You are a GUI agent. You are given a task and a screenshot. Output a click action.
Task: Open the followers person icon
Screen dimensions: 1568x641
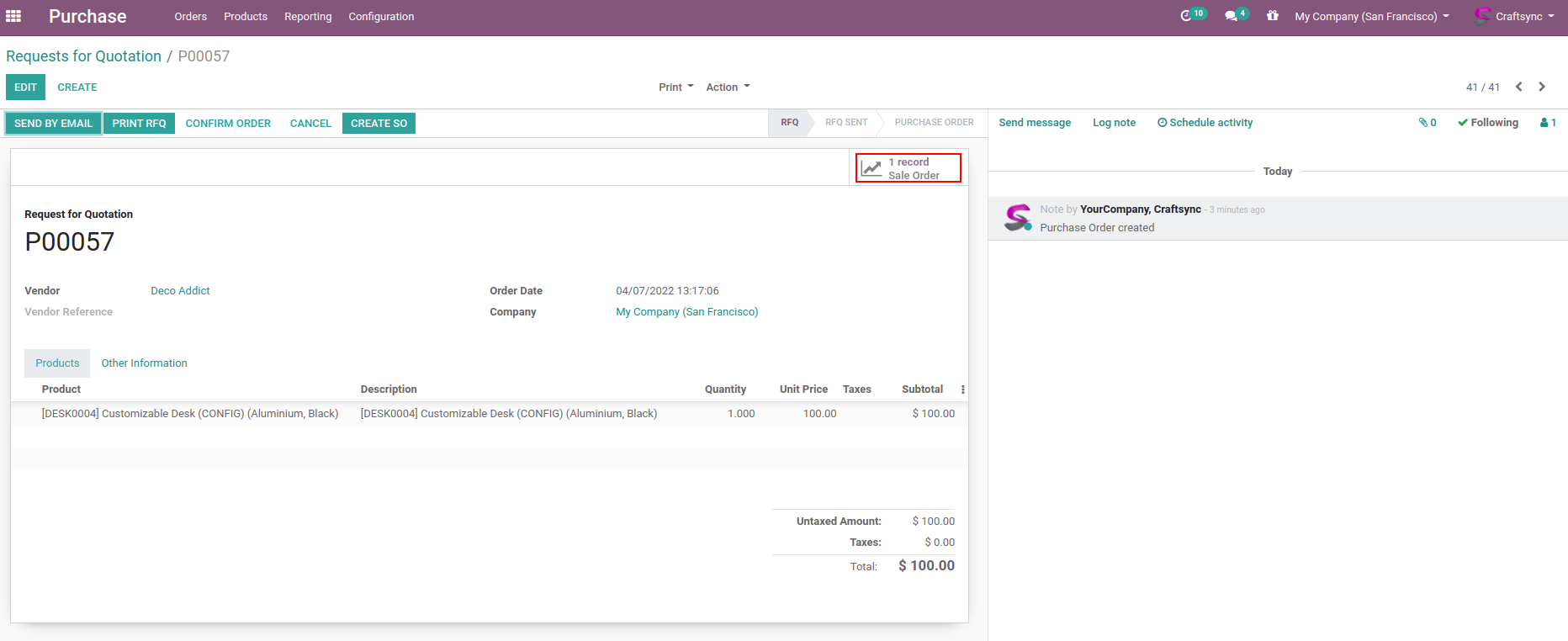point(1547,123)
